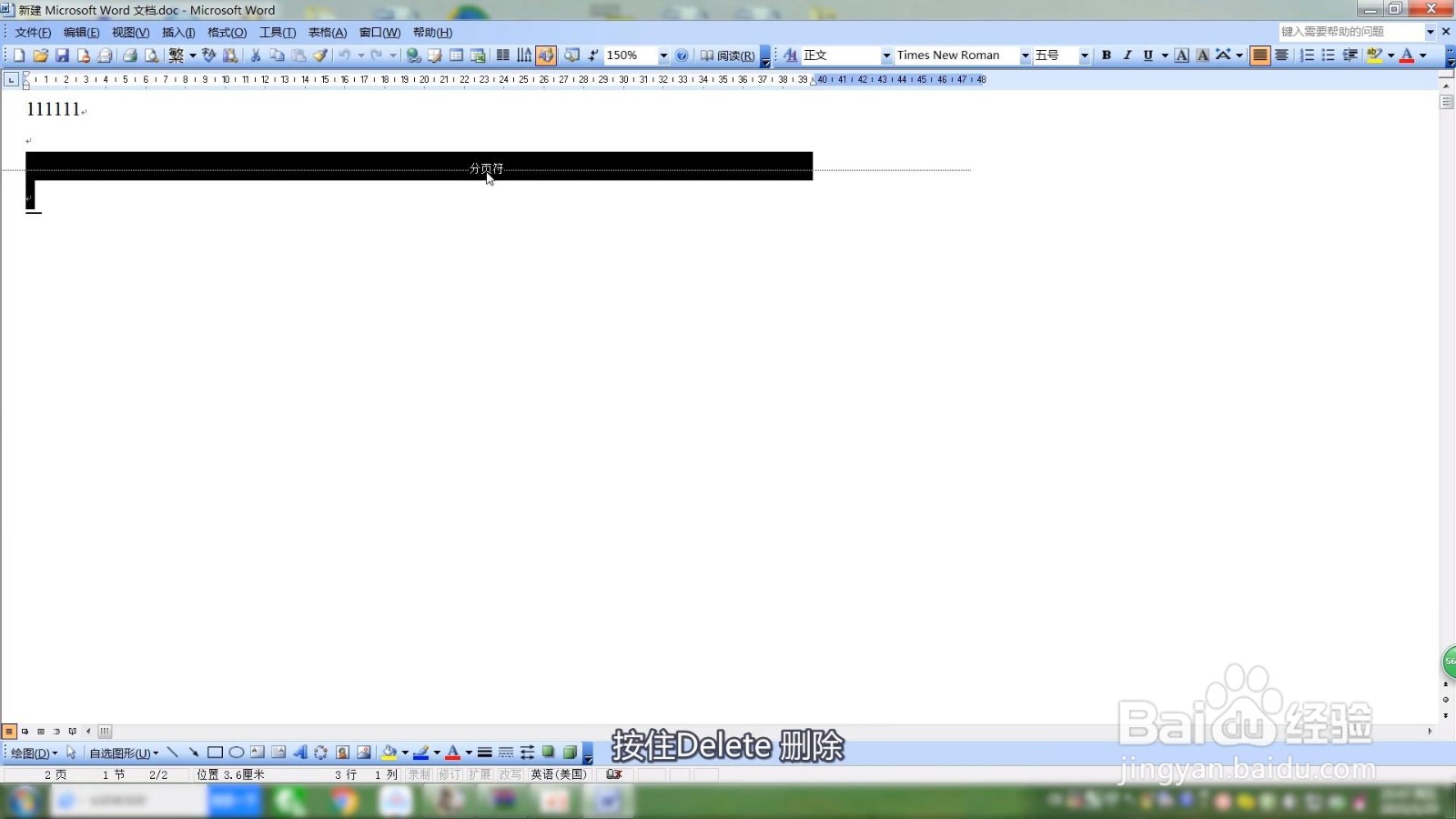Toggle Bullets list formatting

[1329, 56]
